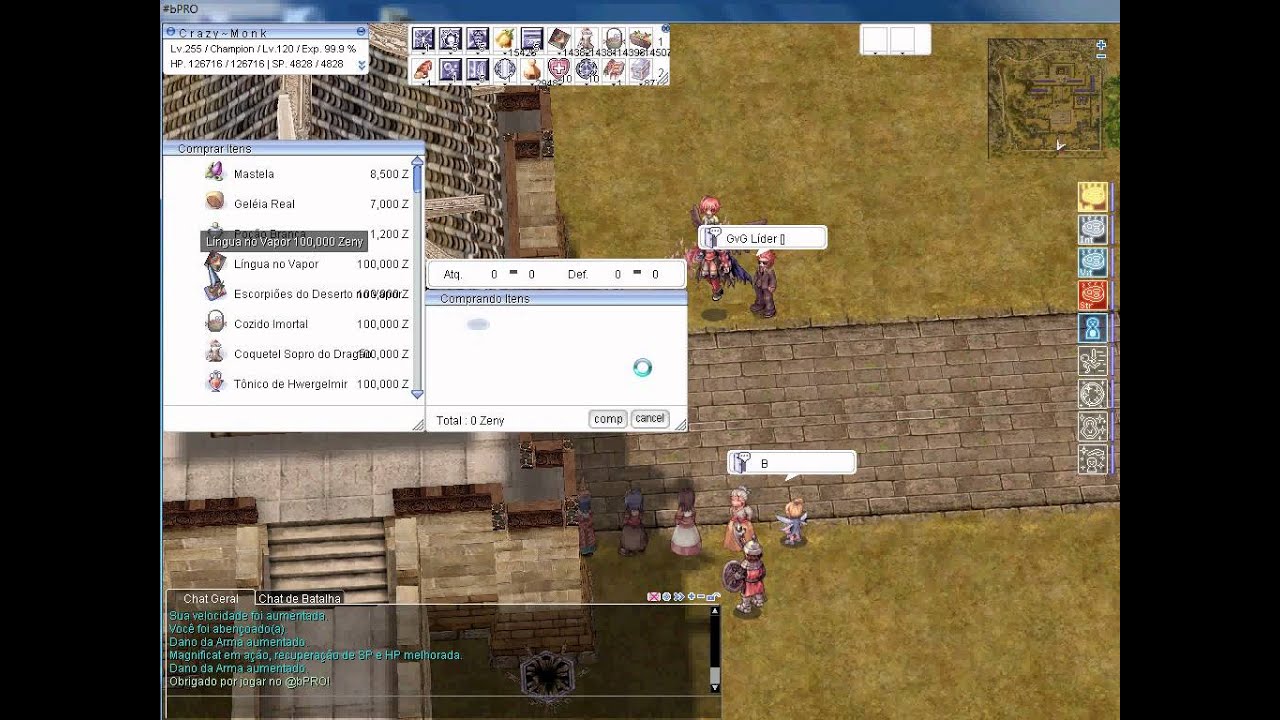The height and width of the screenshot is (720, 1280).
Task: Select the Geléia Real item icon
Action: coord(214,202)
